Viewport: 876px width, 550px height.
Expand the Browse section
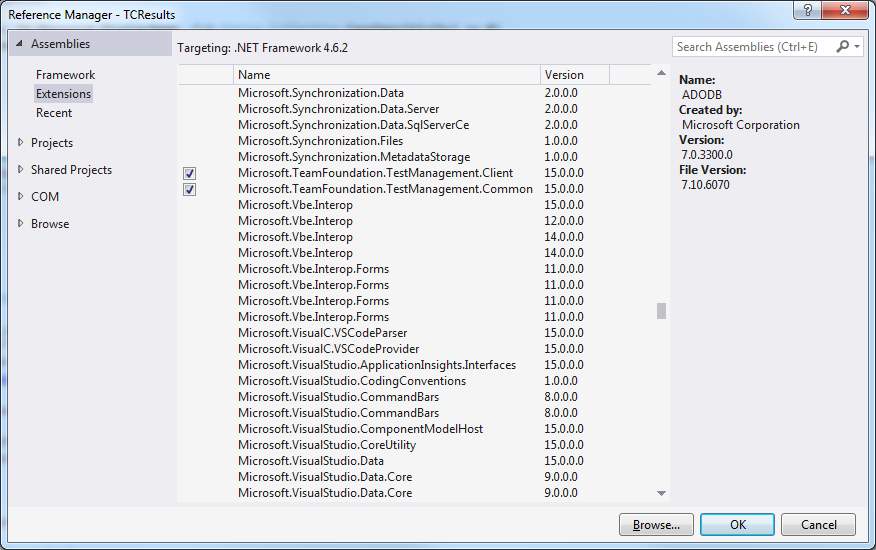pyautogui.click(x=21, y=223)
